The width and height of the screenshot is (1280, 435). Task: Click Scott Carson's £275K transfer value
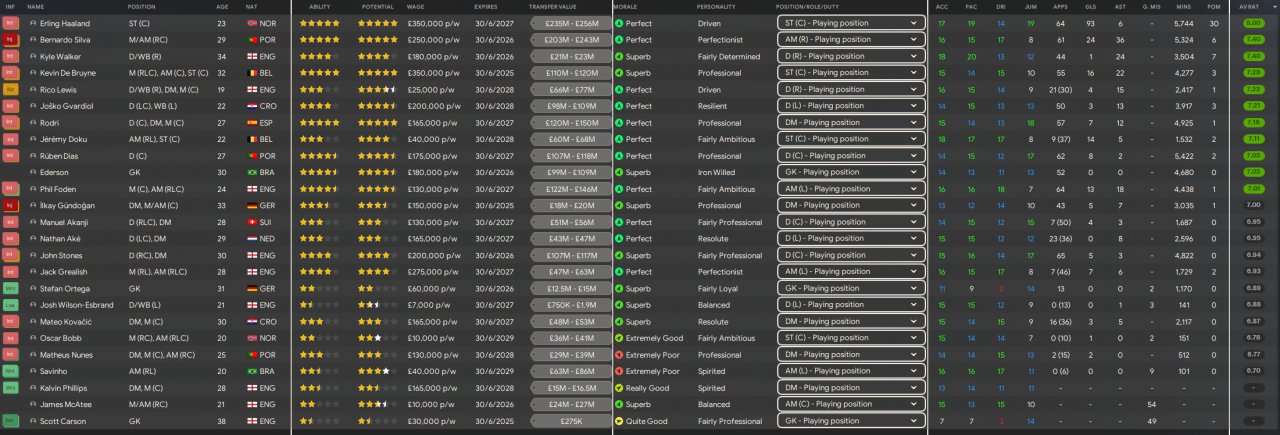[572, 421]
